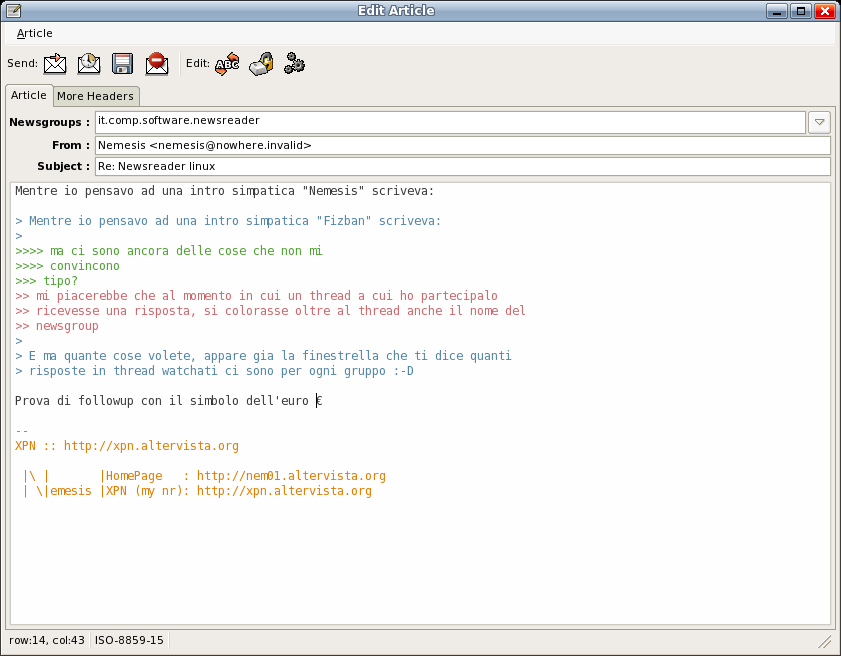Image resolution: width=841 pixels, height=656 pixels.
Task: Click the discard article red stop icon
Action: tap(157, 64)
